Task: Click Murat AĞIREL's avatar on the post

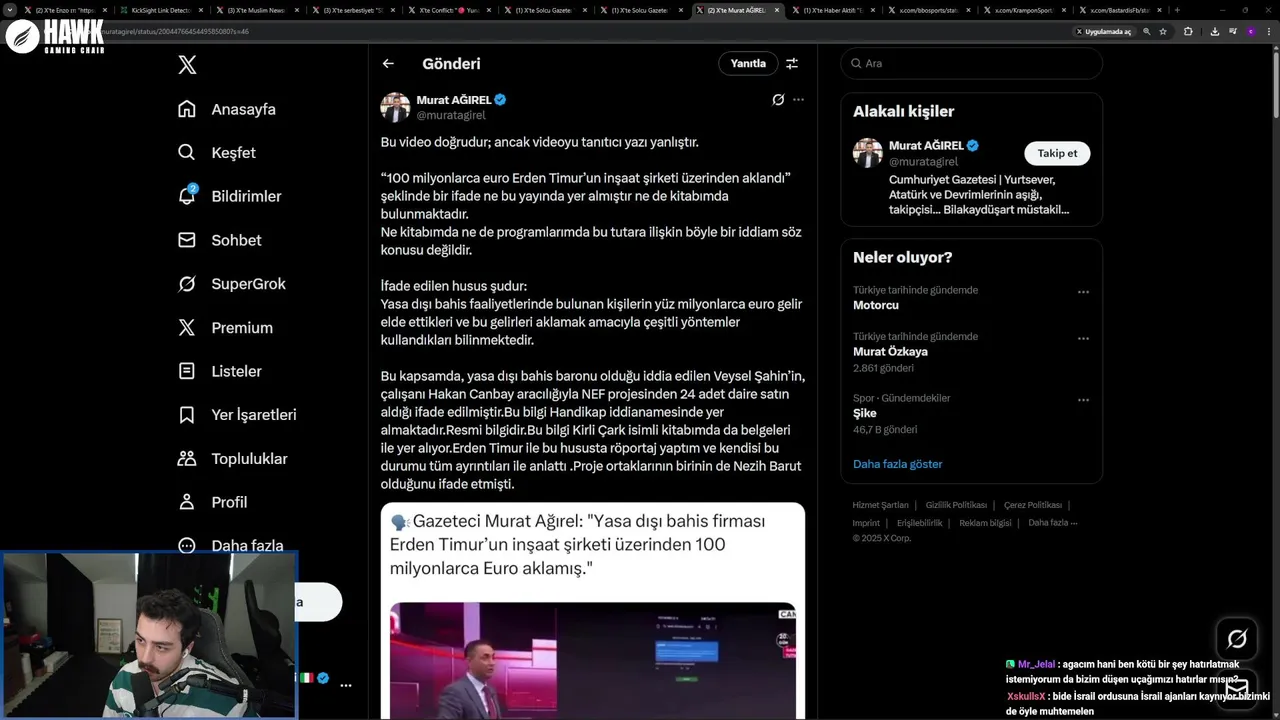Action: coord(395,107)
